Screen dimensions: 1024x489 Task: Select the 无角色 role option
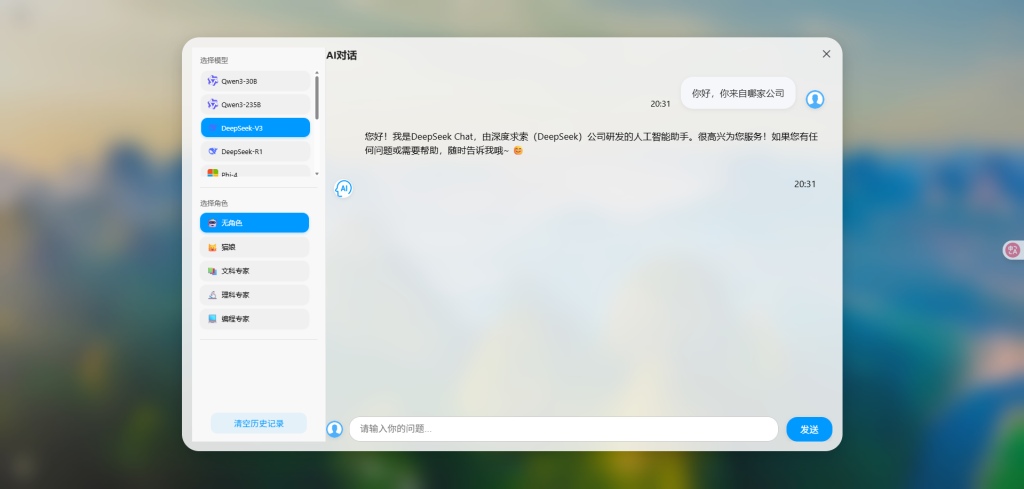[254, 223]
